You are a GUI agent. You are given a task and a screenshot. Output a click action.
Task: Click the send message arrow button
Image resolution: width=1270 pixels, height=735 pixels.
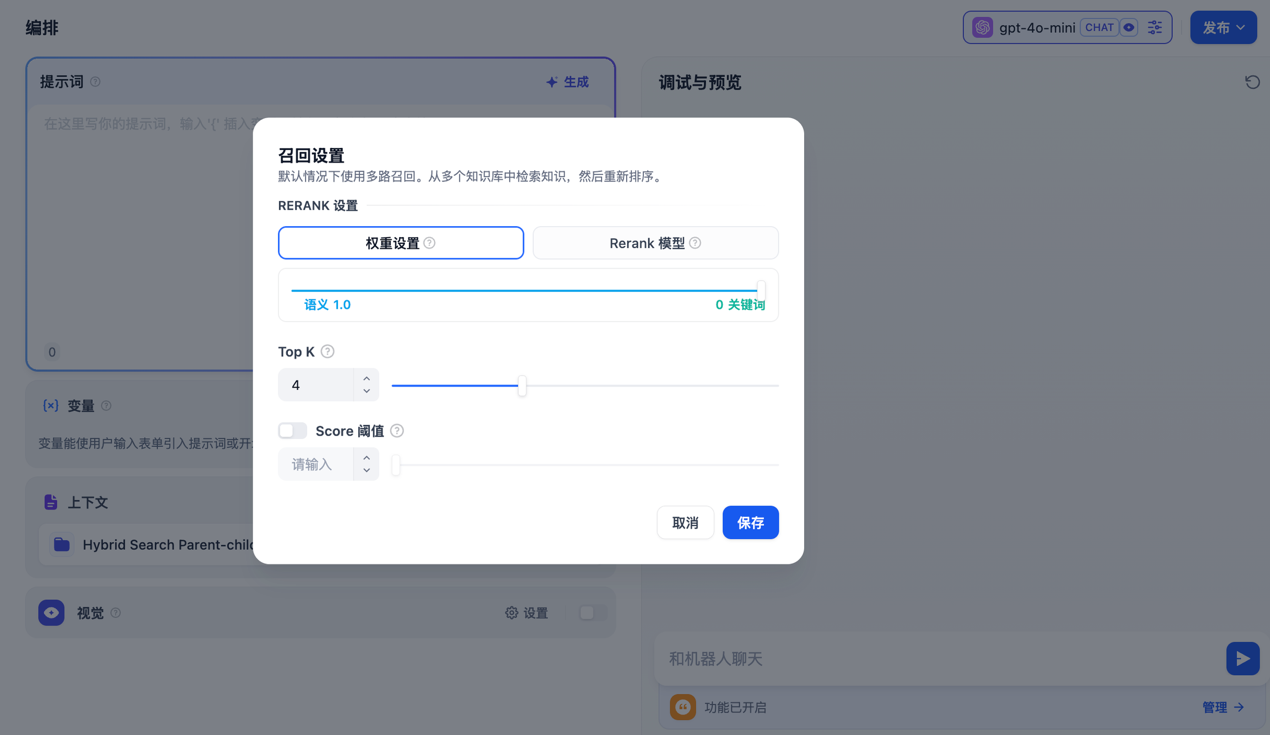coord(1242,659)
